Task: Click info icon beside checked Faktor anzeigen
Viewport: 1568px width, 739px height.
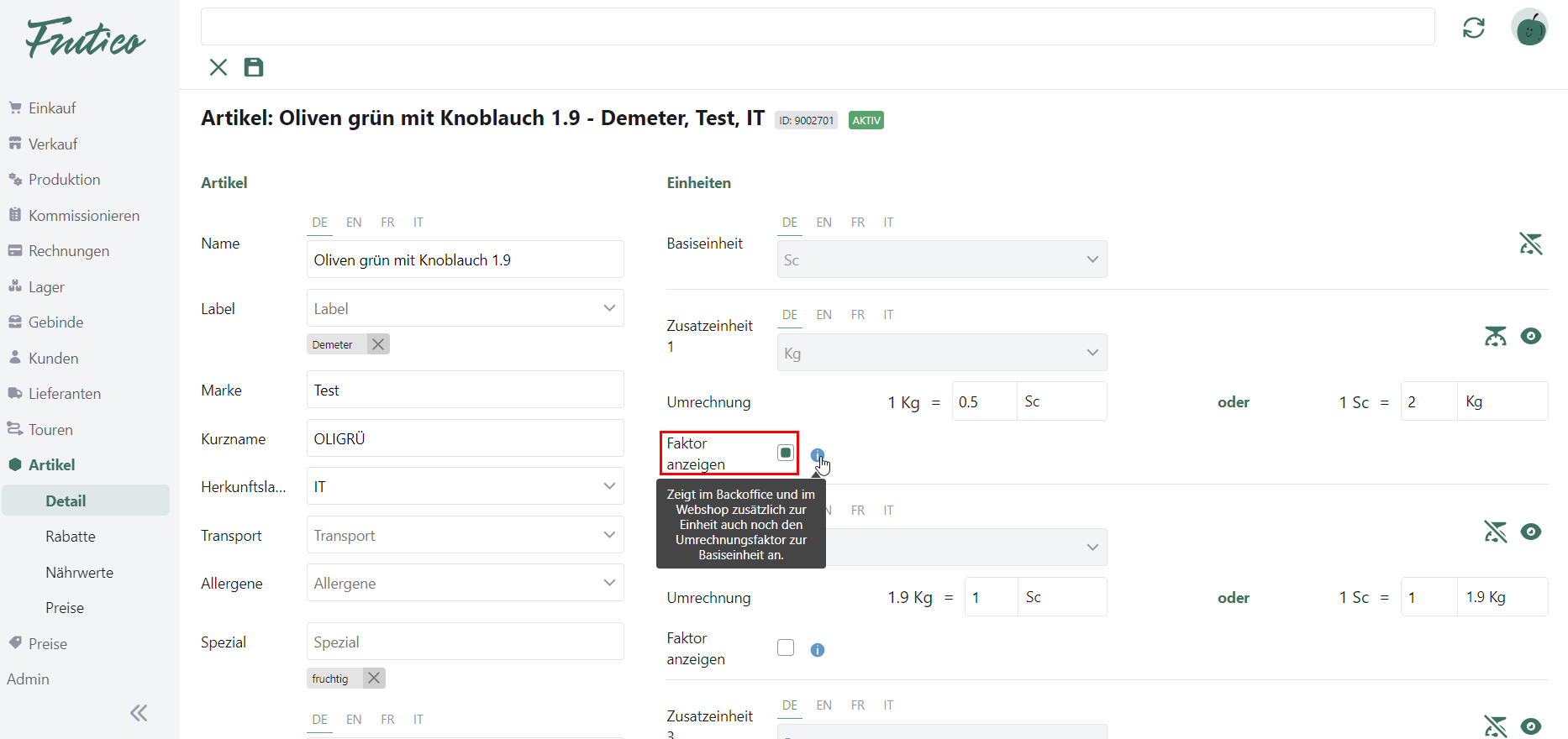Action: (x=817, y=455)
